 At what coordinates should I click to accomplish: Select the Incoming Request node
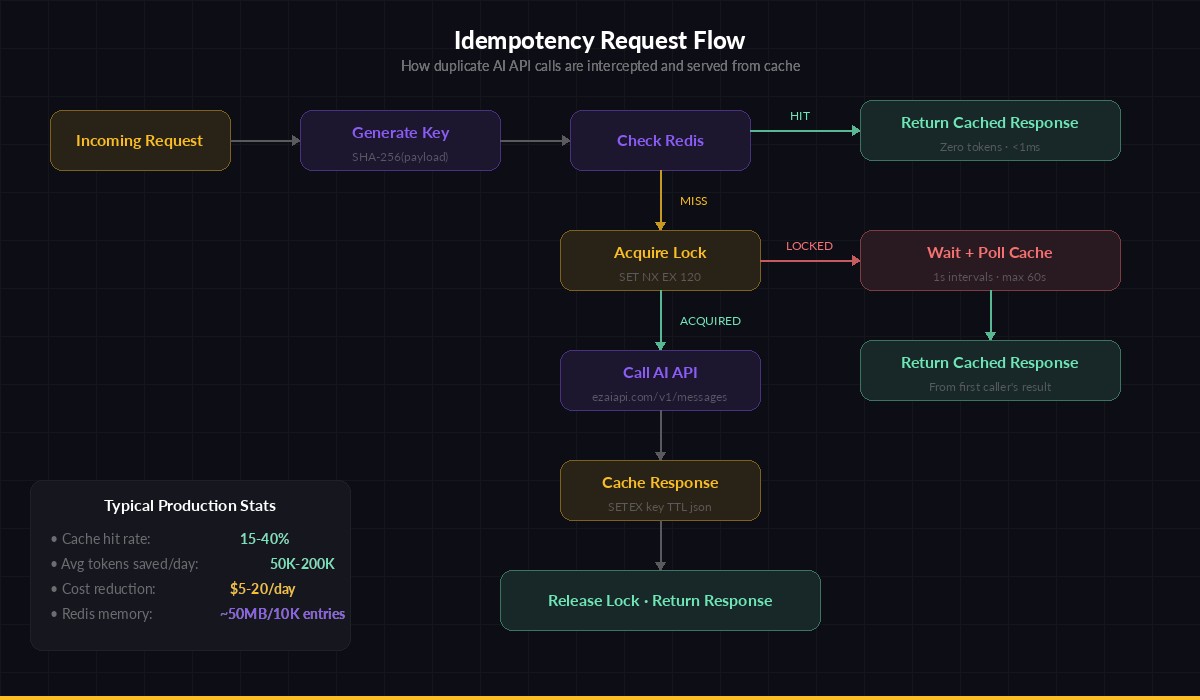point(140,140)
